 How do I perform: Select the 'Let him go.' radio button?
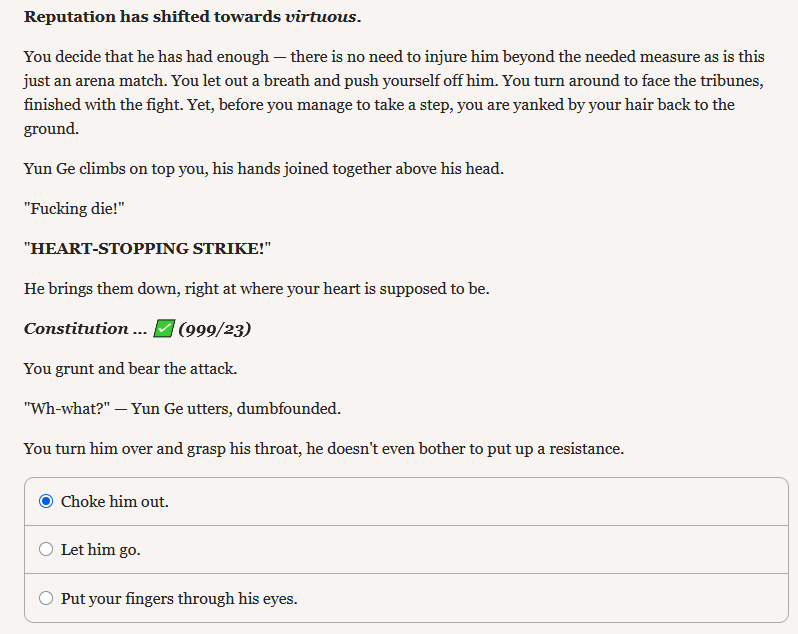[x=46, y=549]
